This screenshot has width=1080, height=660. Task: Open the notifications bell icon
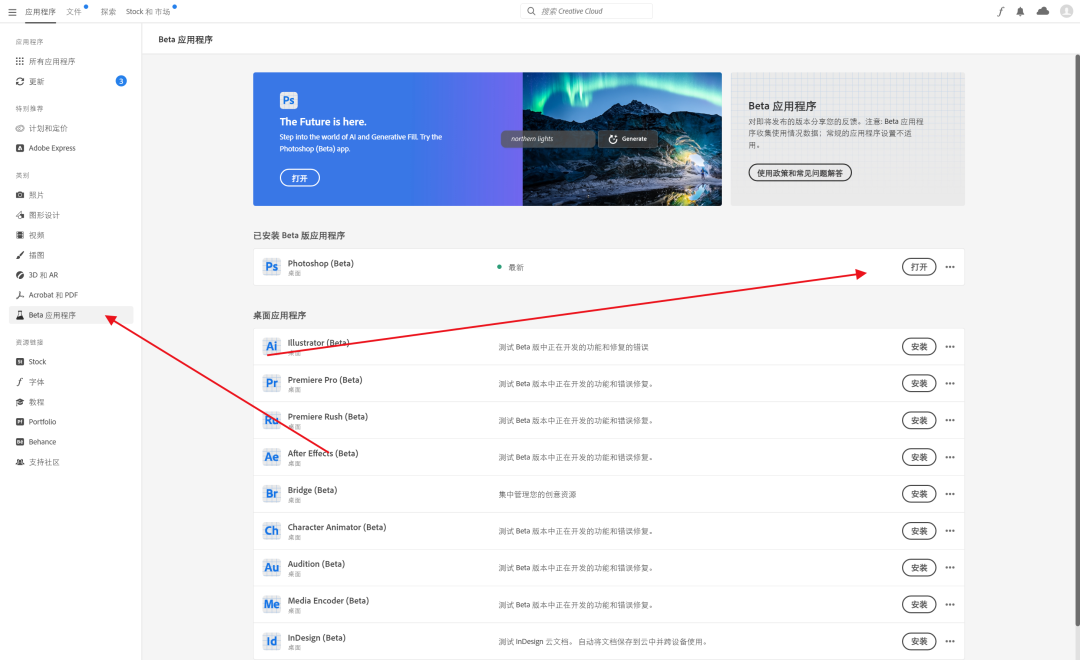(x=1018, y=10)
